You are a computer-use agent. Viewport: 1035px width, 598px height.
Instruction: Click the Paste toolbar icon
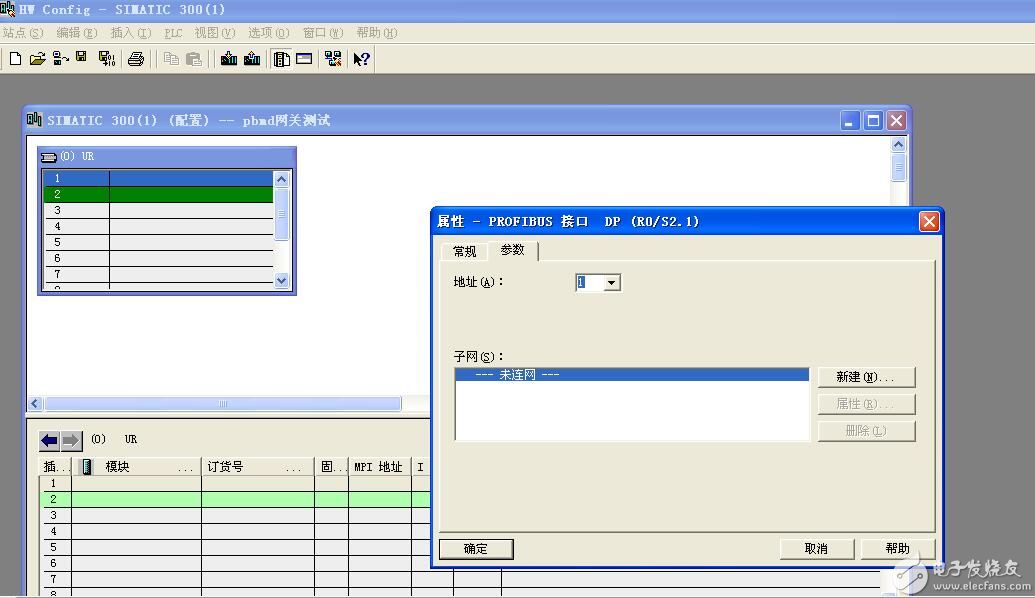coord(193,59)
